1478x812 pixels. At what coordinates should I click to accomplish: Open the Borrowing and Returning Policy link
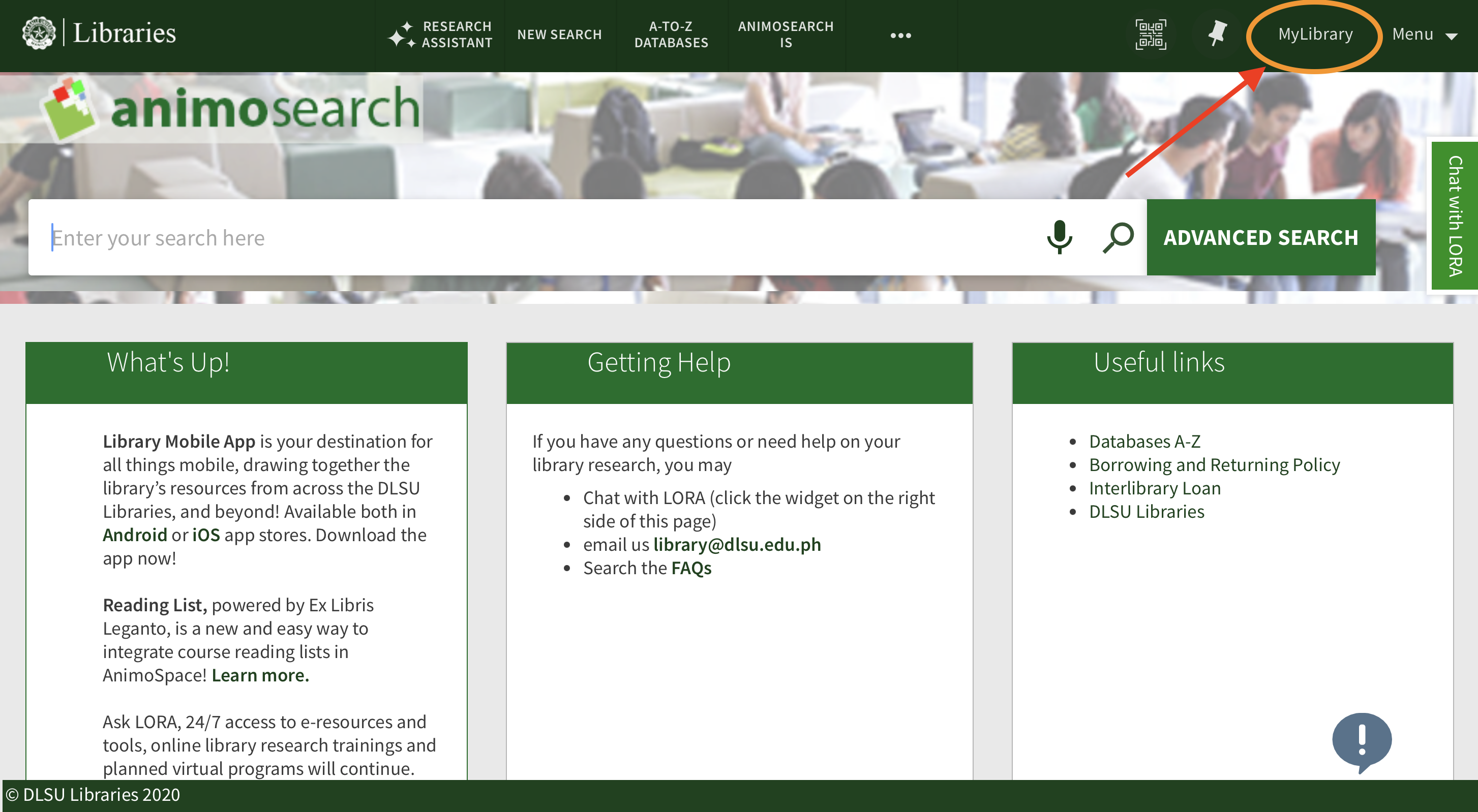pos(1214,464)
